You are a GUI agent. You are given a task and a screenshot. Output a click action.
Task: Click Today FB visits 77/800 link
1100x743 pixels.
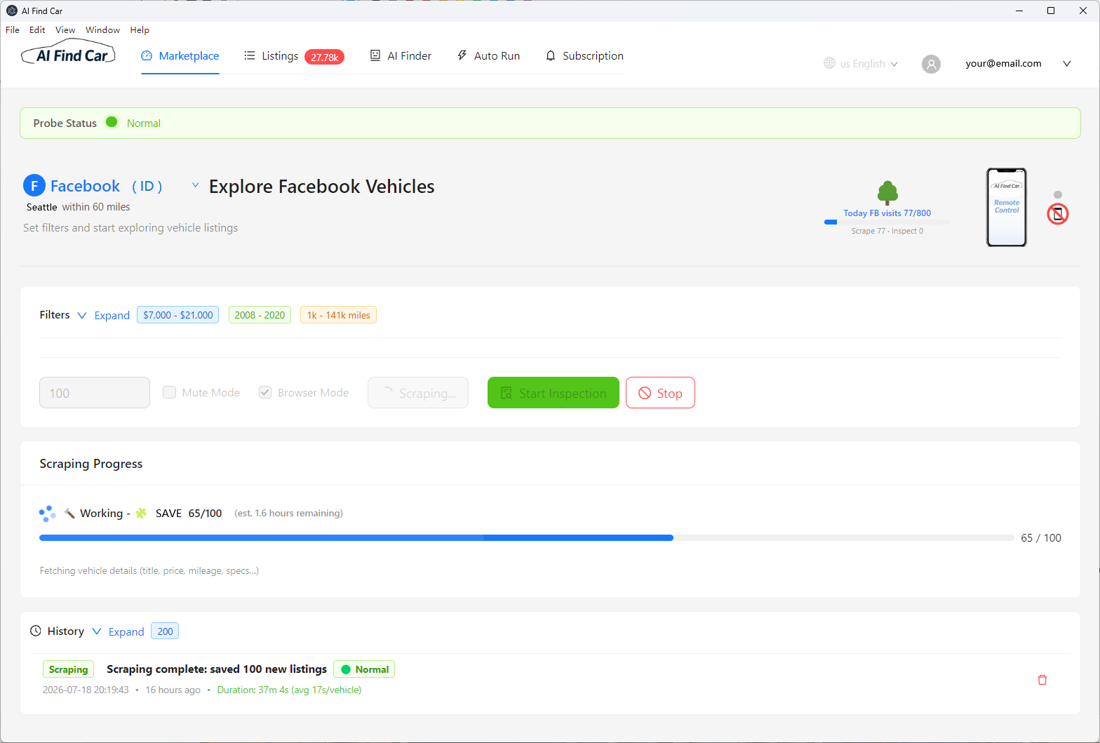tap(887, 213)
